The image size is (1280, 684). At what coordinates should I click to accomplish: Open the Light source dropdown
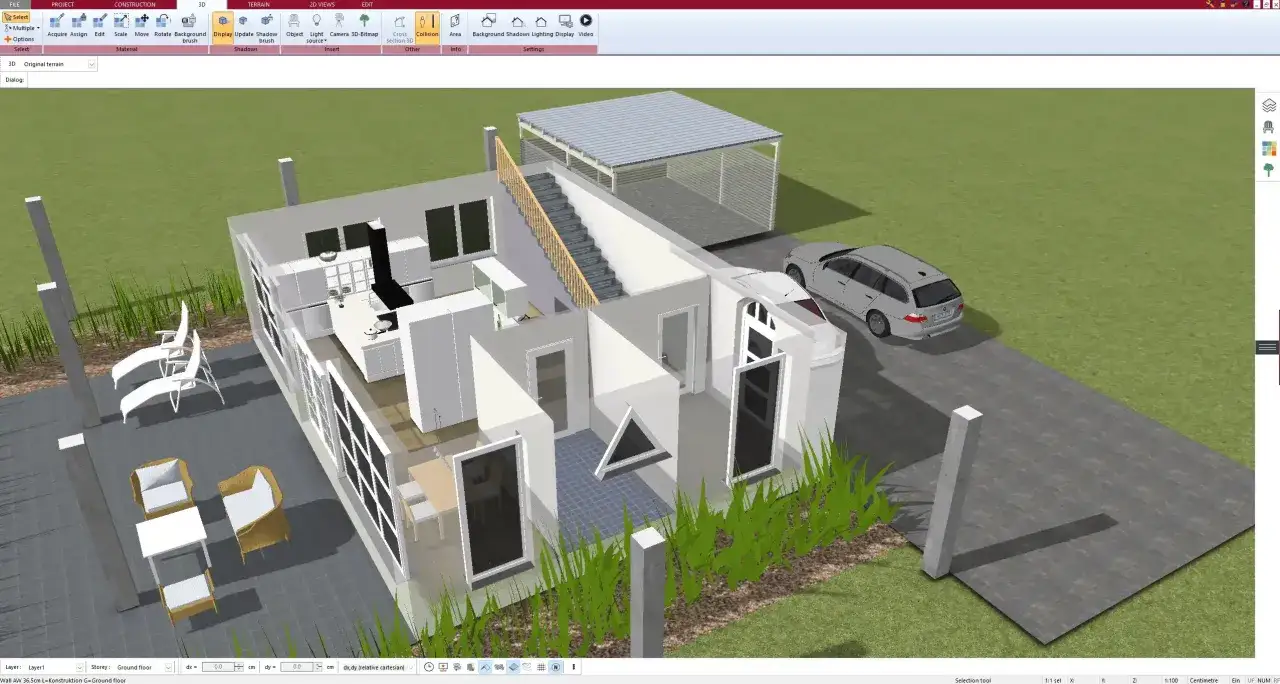[x=315, y=27]
